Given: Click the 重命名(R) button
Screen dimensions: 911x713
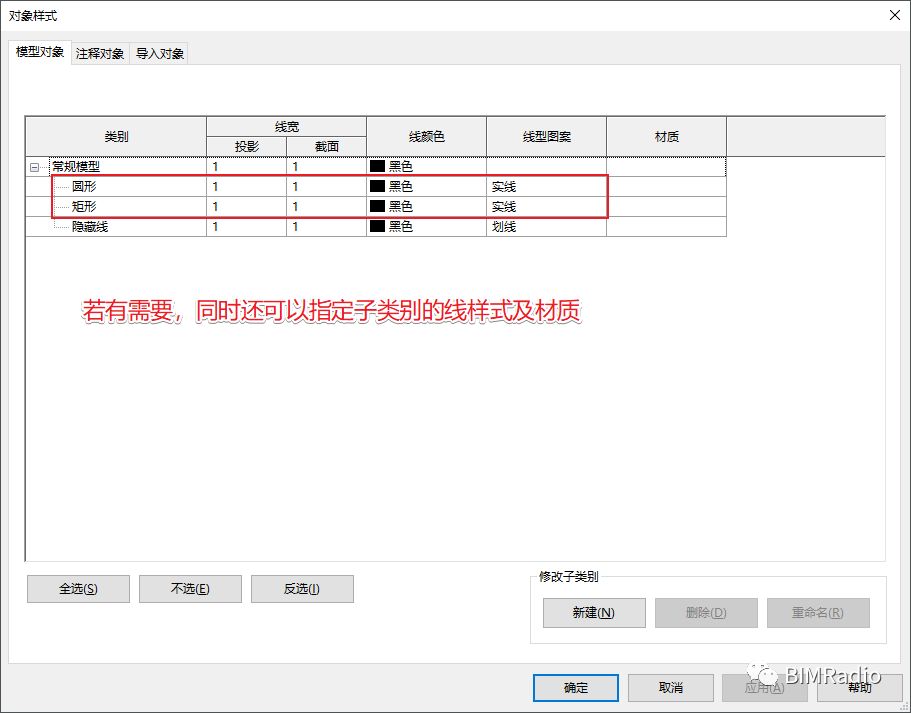Looking at the screenshot, I should pos(818,612).
